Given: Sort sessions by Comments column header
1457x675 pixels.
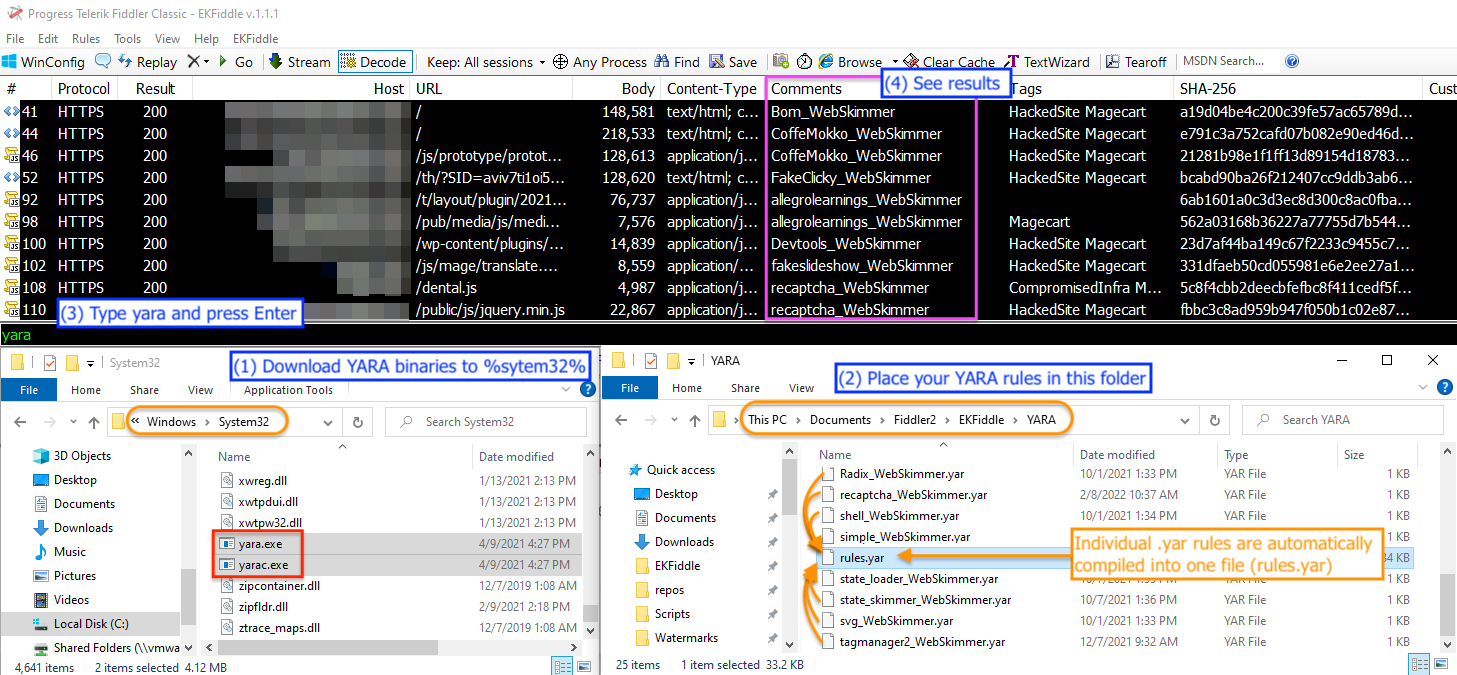Looking at the screenshot, I should click(806, 89).
